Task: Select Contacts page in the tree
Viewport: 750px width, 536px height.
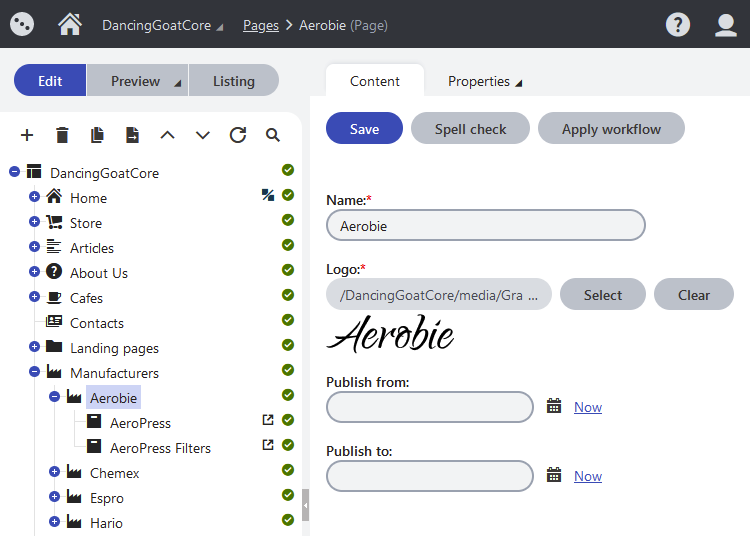Action: (x=97, y=323)
